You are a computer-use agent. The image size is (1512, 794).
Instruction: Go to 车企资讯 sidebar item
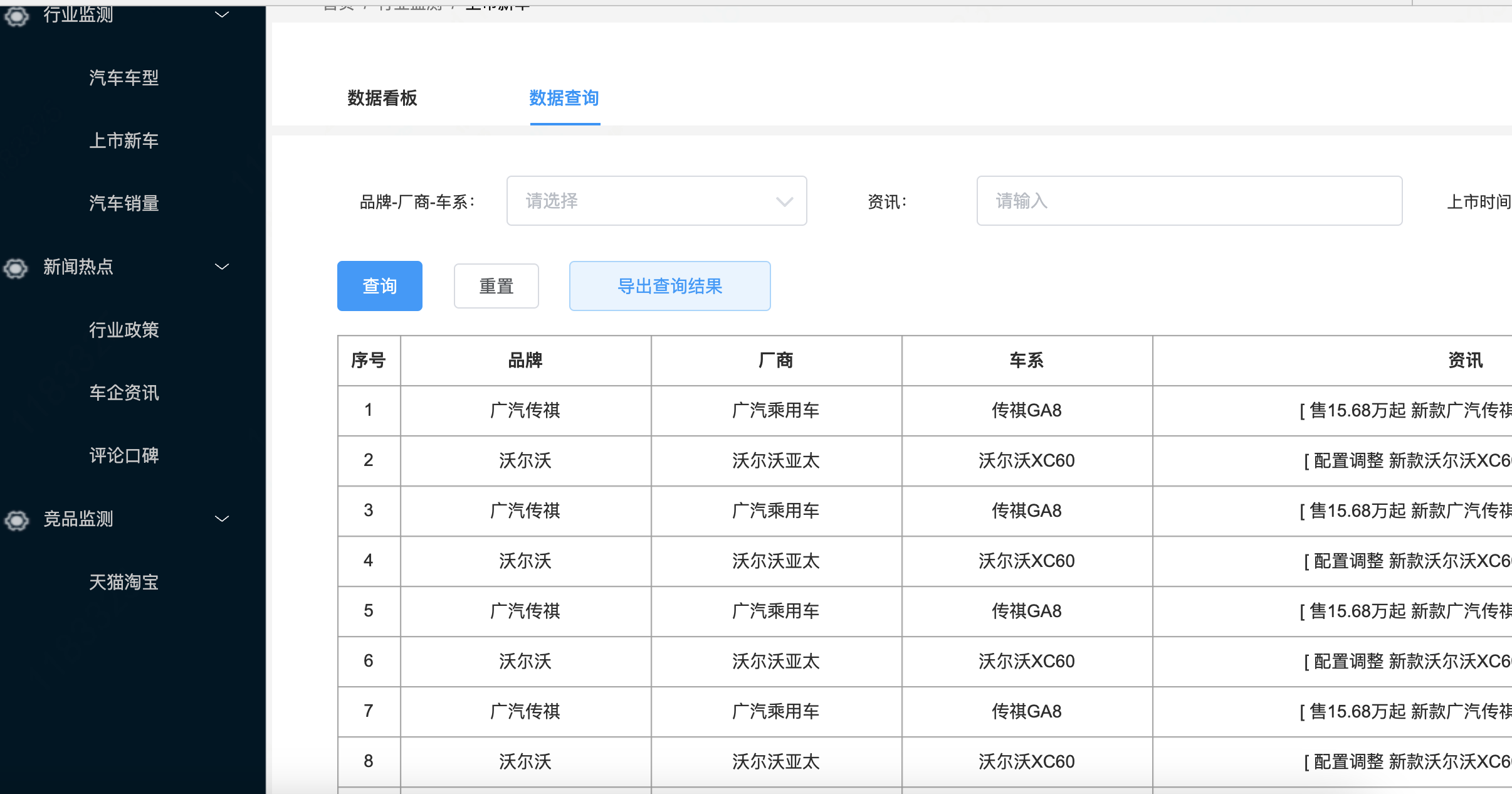124,393
